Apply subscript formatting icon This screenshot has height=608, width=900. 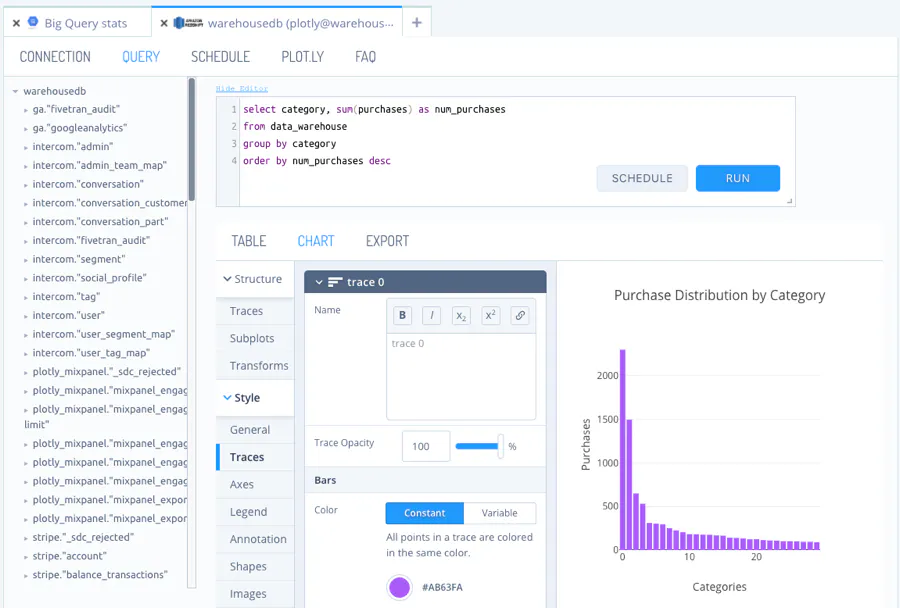click(461, 315)
